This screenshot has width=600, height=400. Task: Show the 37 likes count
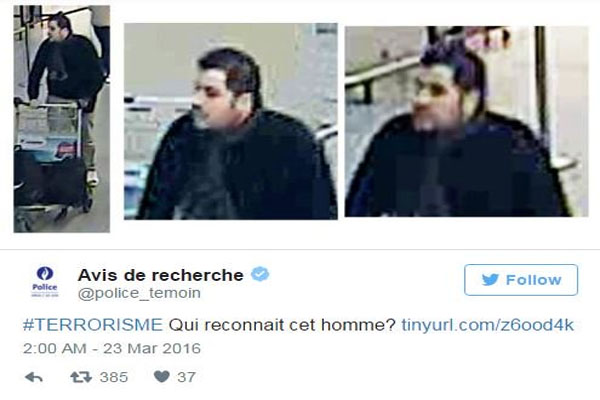(x=186, y=377)
